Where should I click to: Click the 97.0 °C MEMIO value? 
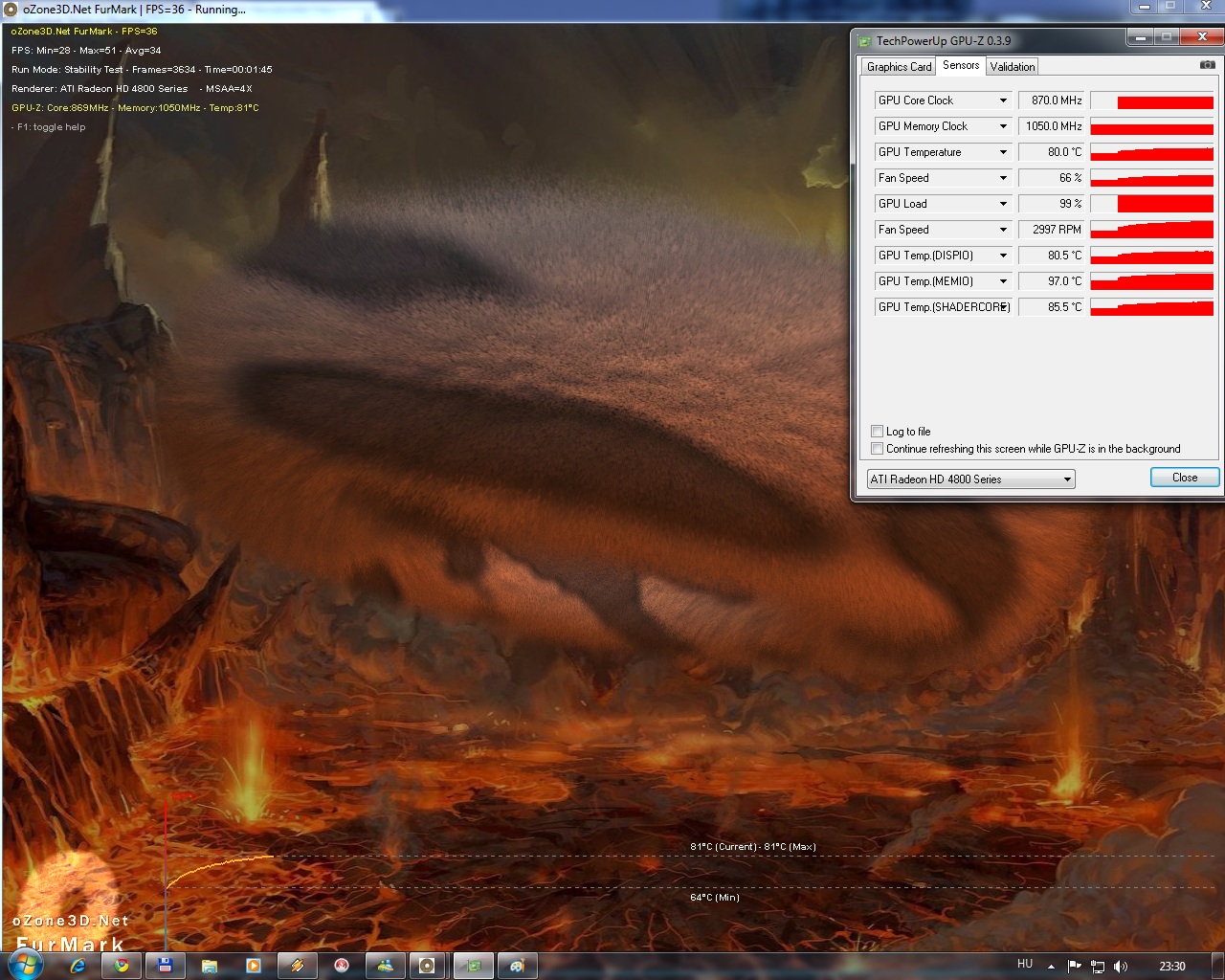(1051, 281)
